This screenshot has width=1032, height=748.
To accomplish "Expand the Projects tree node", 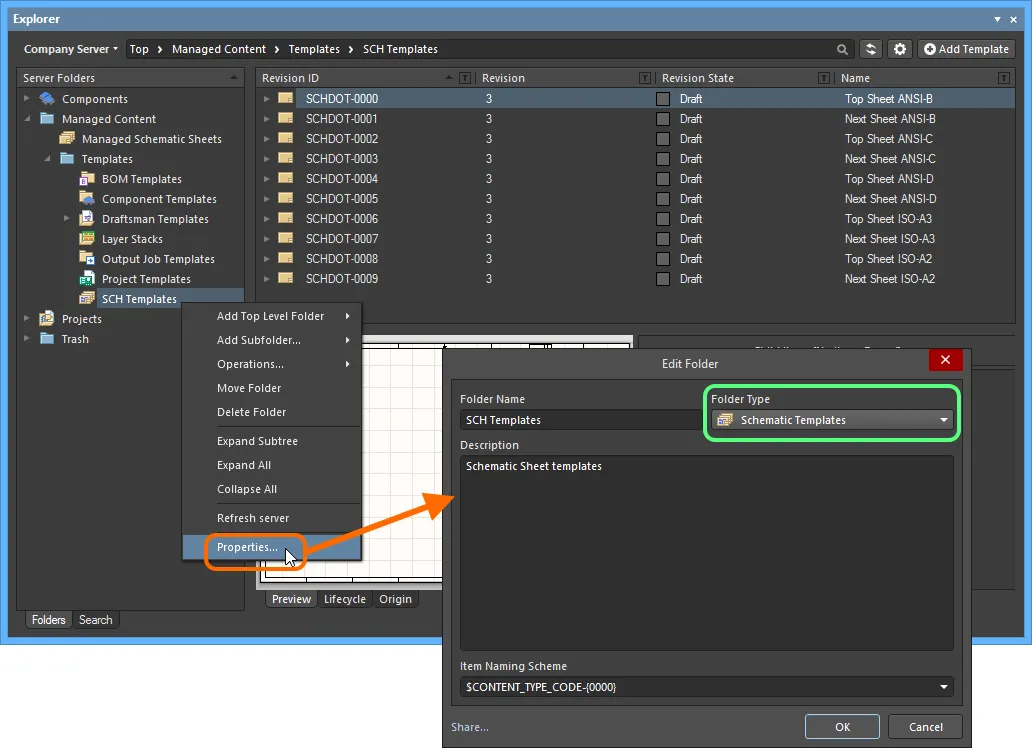I will (26, 318).
